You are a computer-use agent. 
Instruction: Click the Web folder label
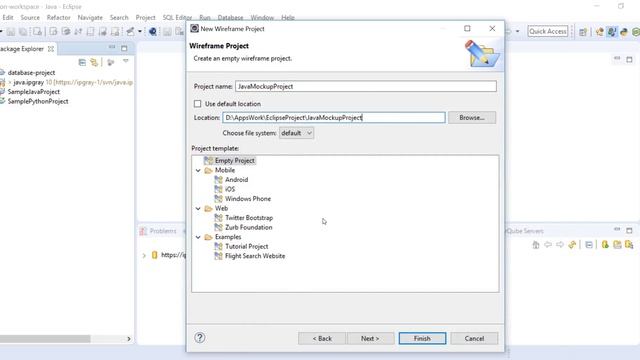pos(221,209)
